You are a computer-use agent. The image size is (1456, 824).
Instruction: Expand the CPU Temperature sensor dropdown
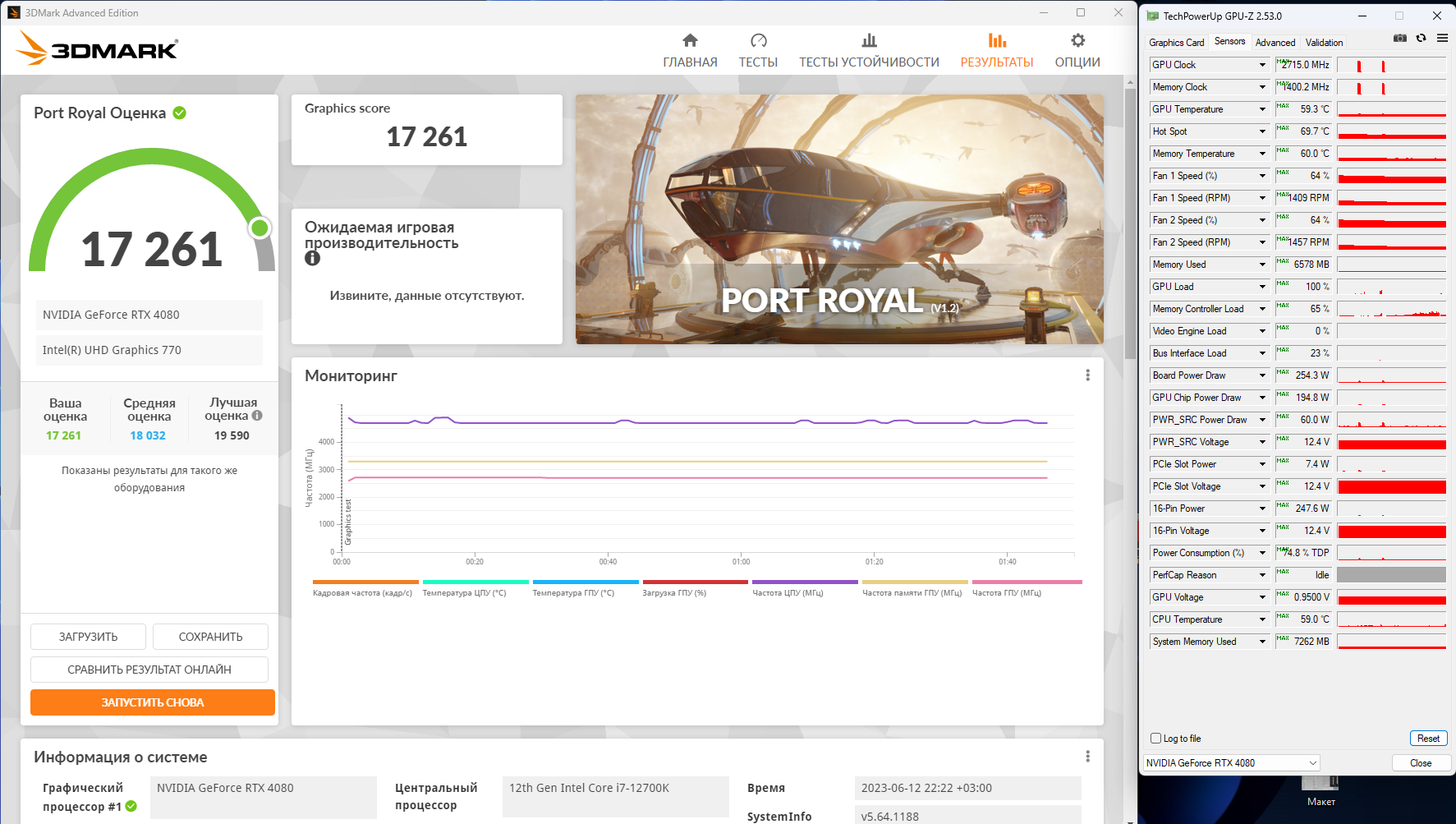tap(1262, 619)
